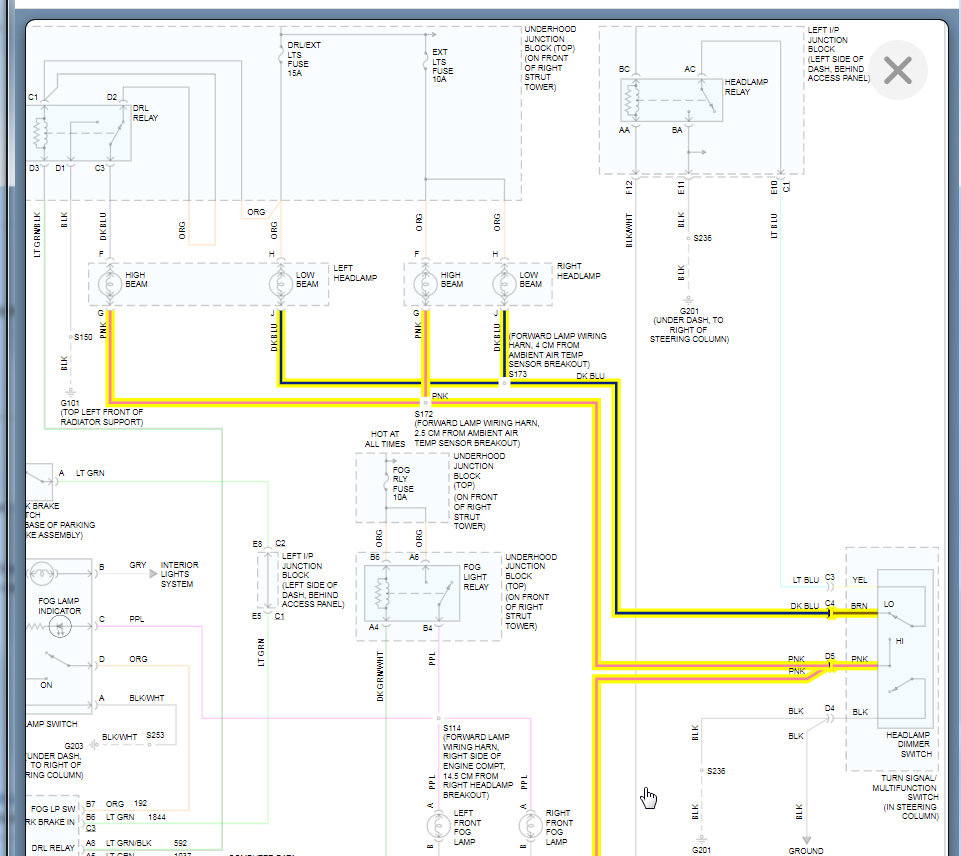Click the LEFT HEADLAMP label
Screen dimensions: 961x856
pos(355,273)
